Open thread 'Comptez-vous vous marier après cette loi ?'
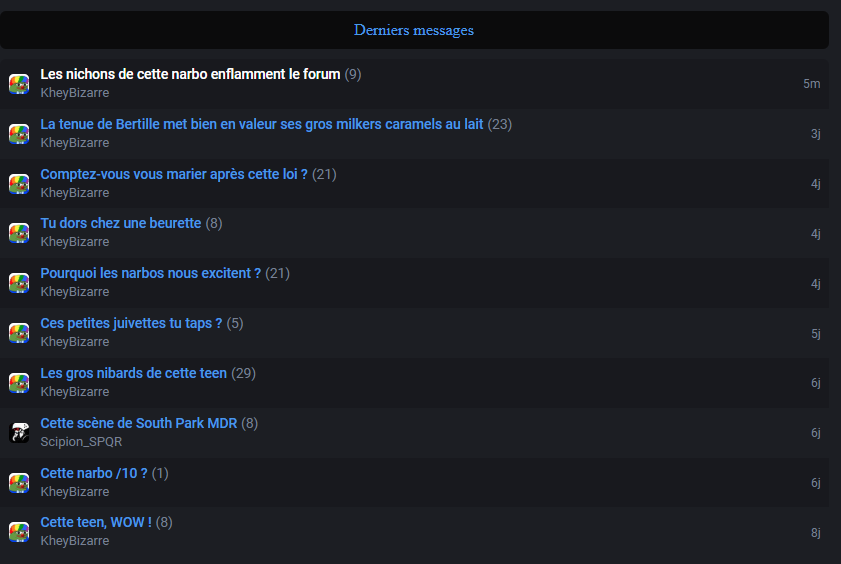Image resolution: width=841 pixels, height=564 pixels. click(x=174, y=174)
